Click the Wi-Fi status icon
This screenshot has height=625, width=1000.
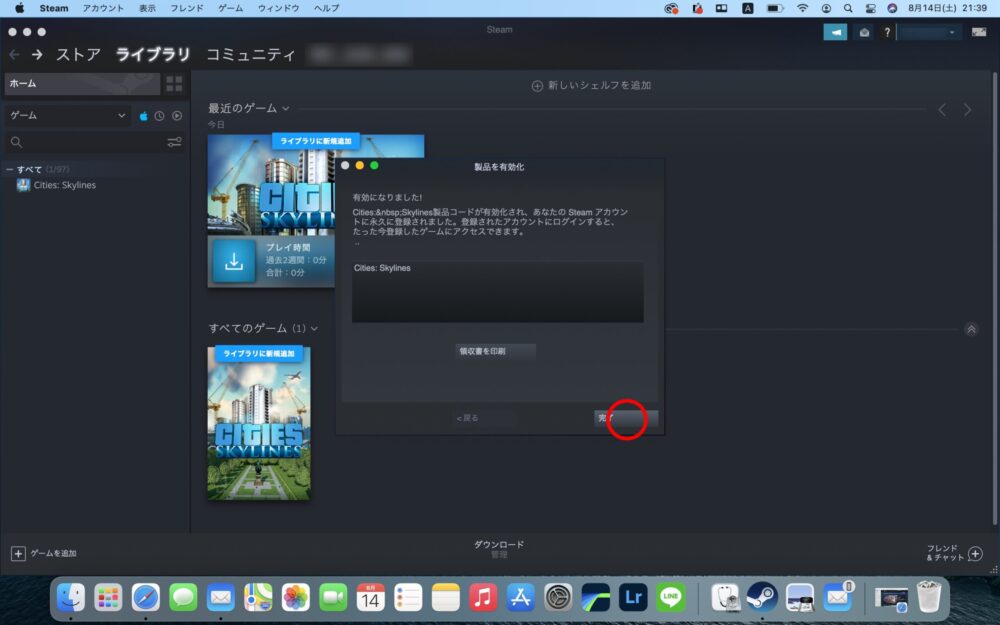tap(802, 8)
